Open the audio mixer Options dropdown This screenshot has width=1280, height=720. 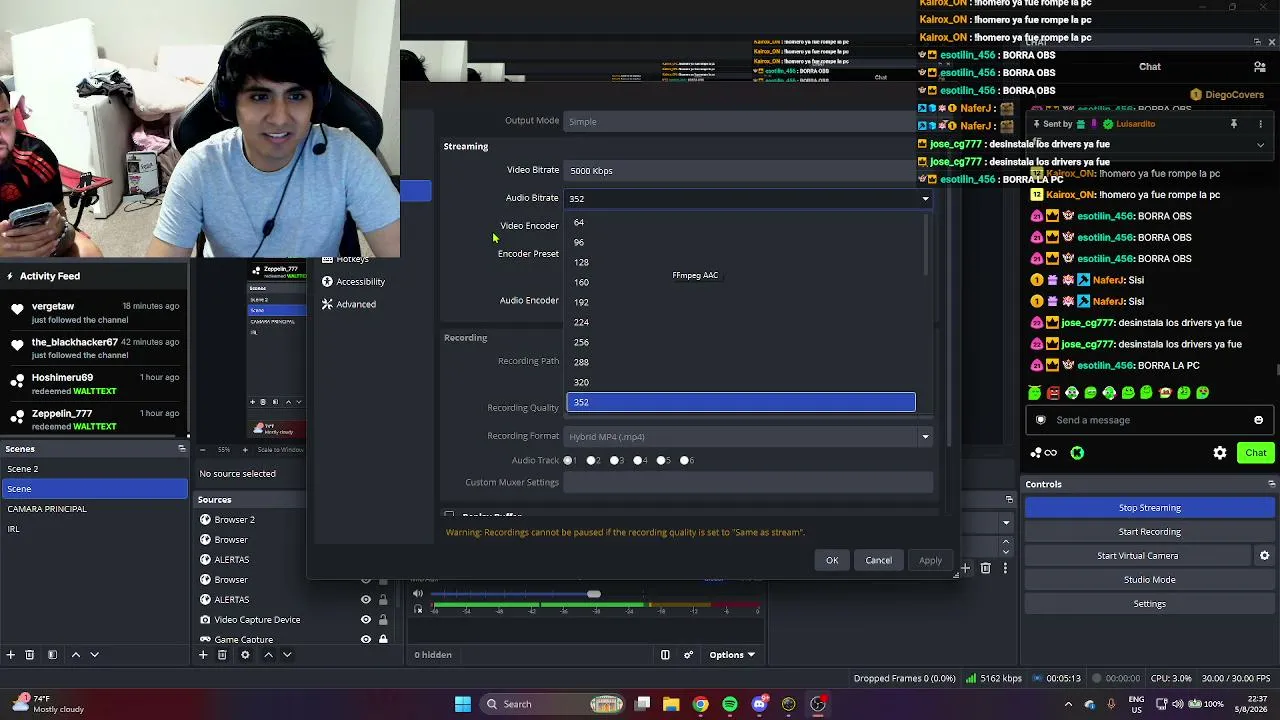732,655
